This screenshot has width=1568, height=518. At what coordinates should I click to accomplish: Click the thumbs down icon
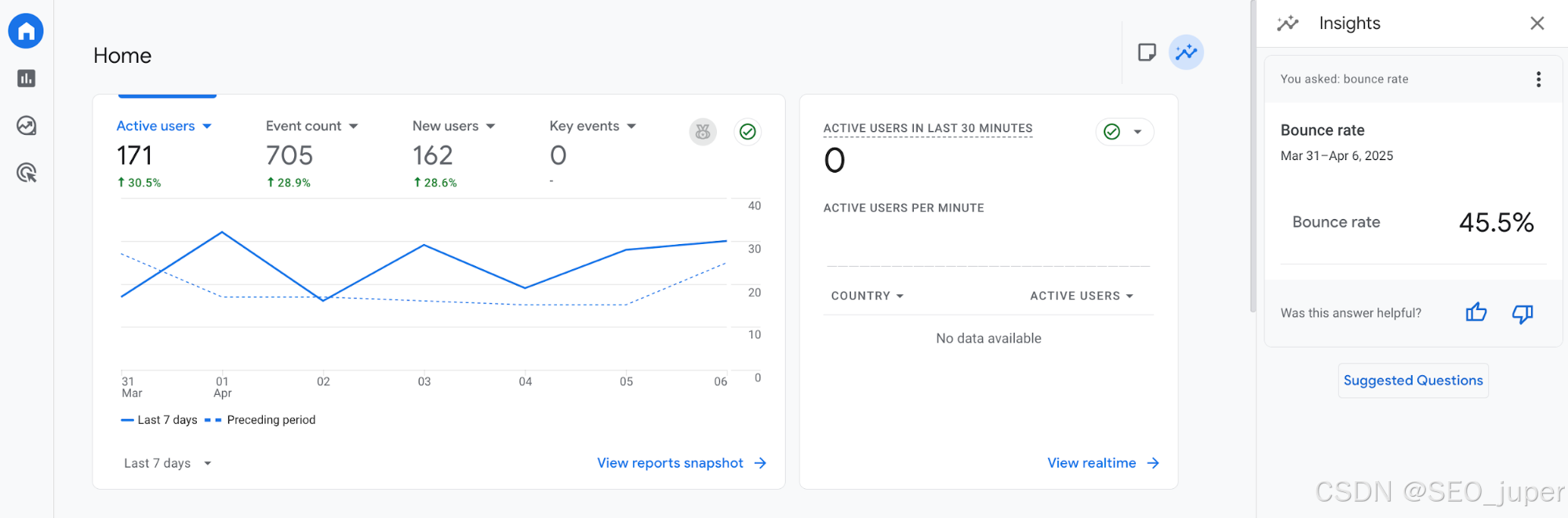click(x=1523, y=313)
